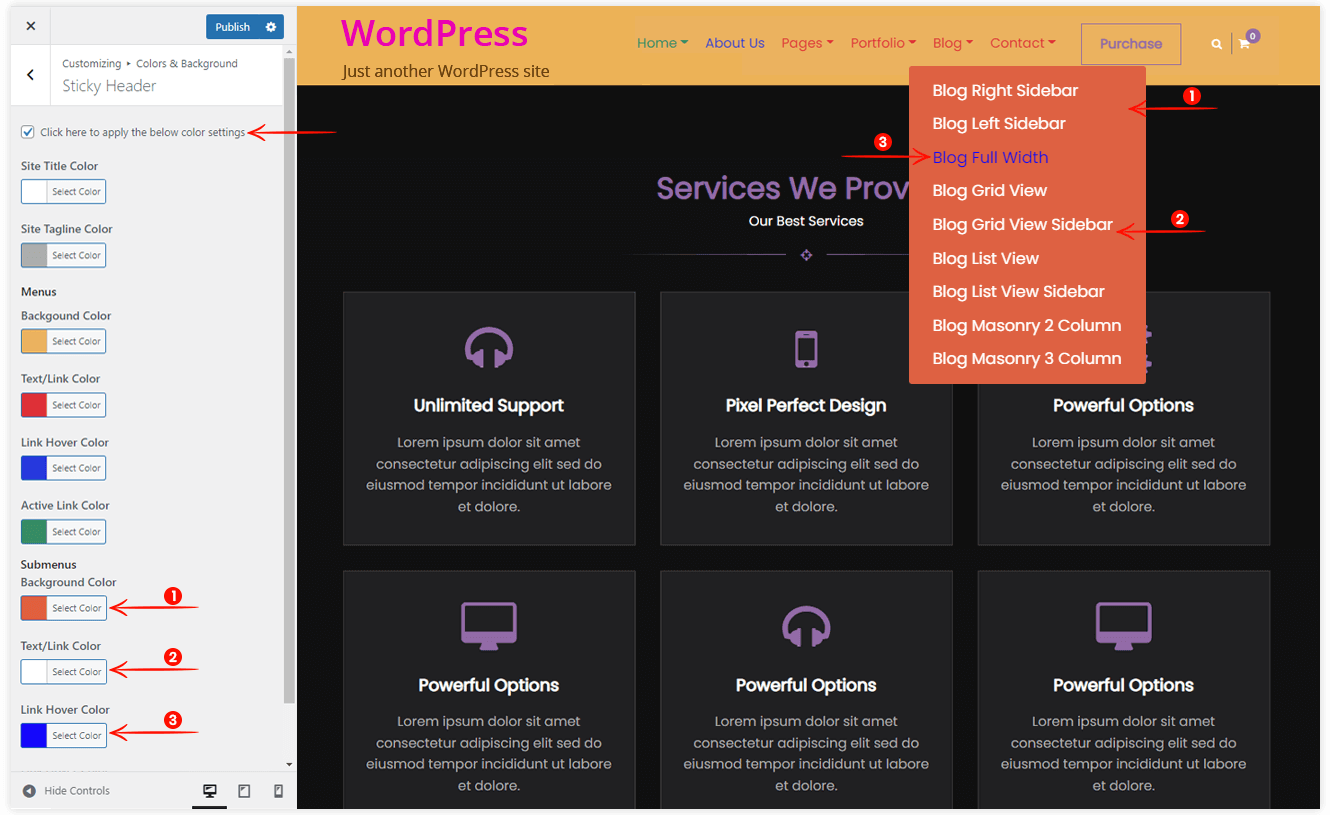Select Blog Masonry 3 Column item
The height and width of the screenshot is (815, 1330).
[x=1026, y=358]
